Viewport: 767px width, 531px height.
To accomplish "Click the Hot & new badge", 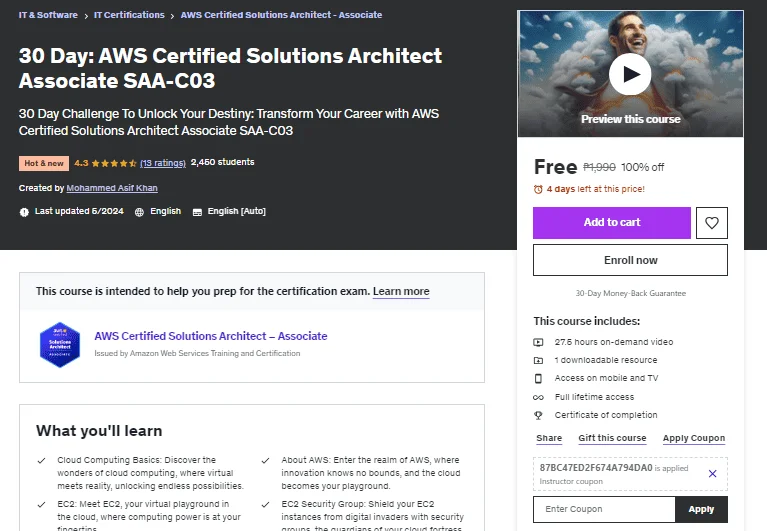I will (44, 163).
